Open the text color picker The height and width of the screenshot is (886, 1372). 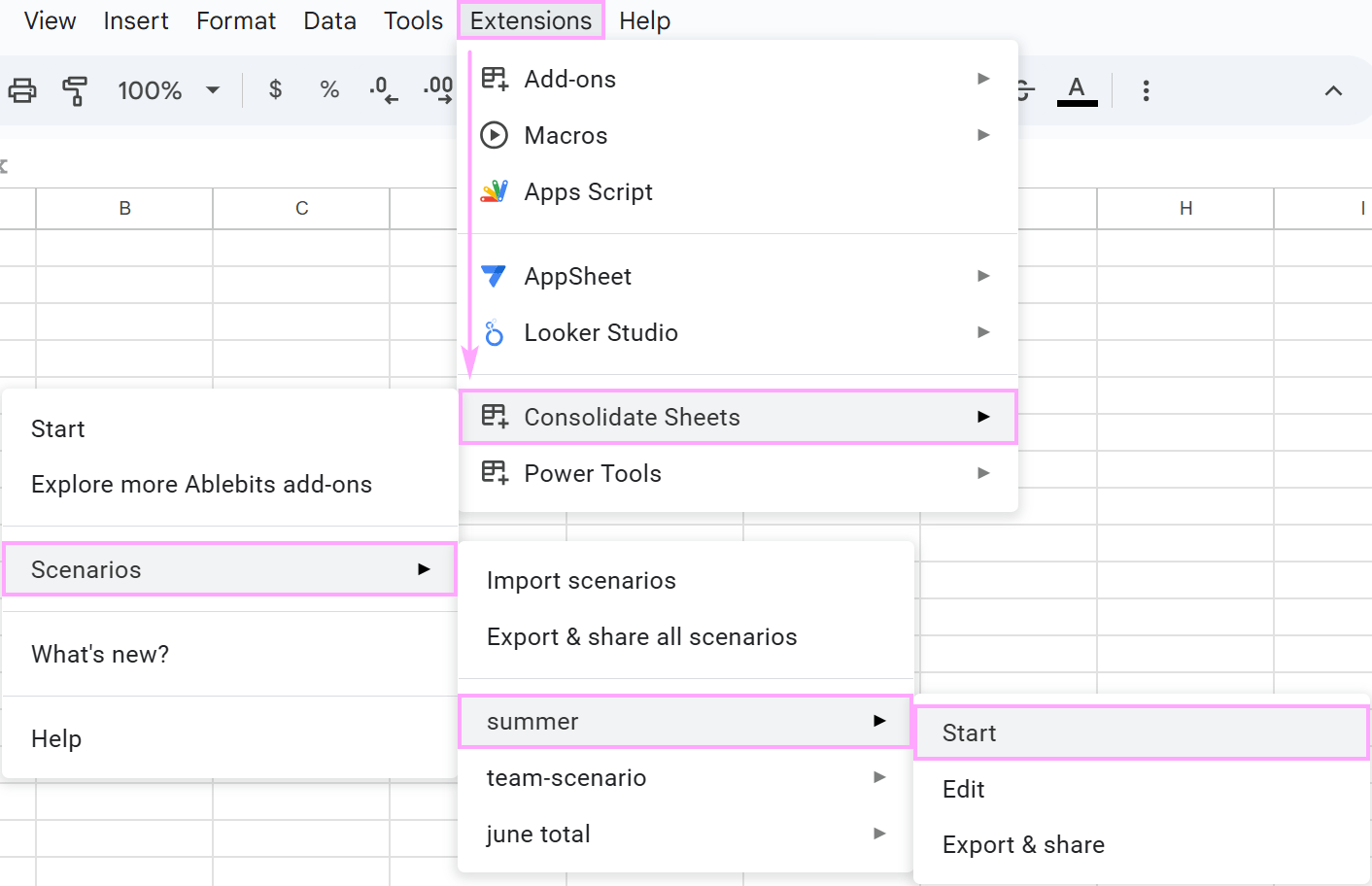click(1077, 90)
